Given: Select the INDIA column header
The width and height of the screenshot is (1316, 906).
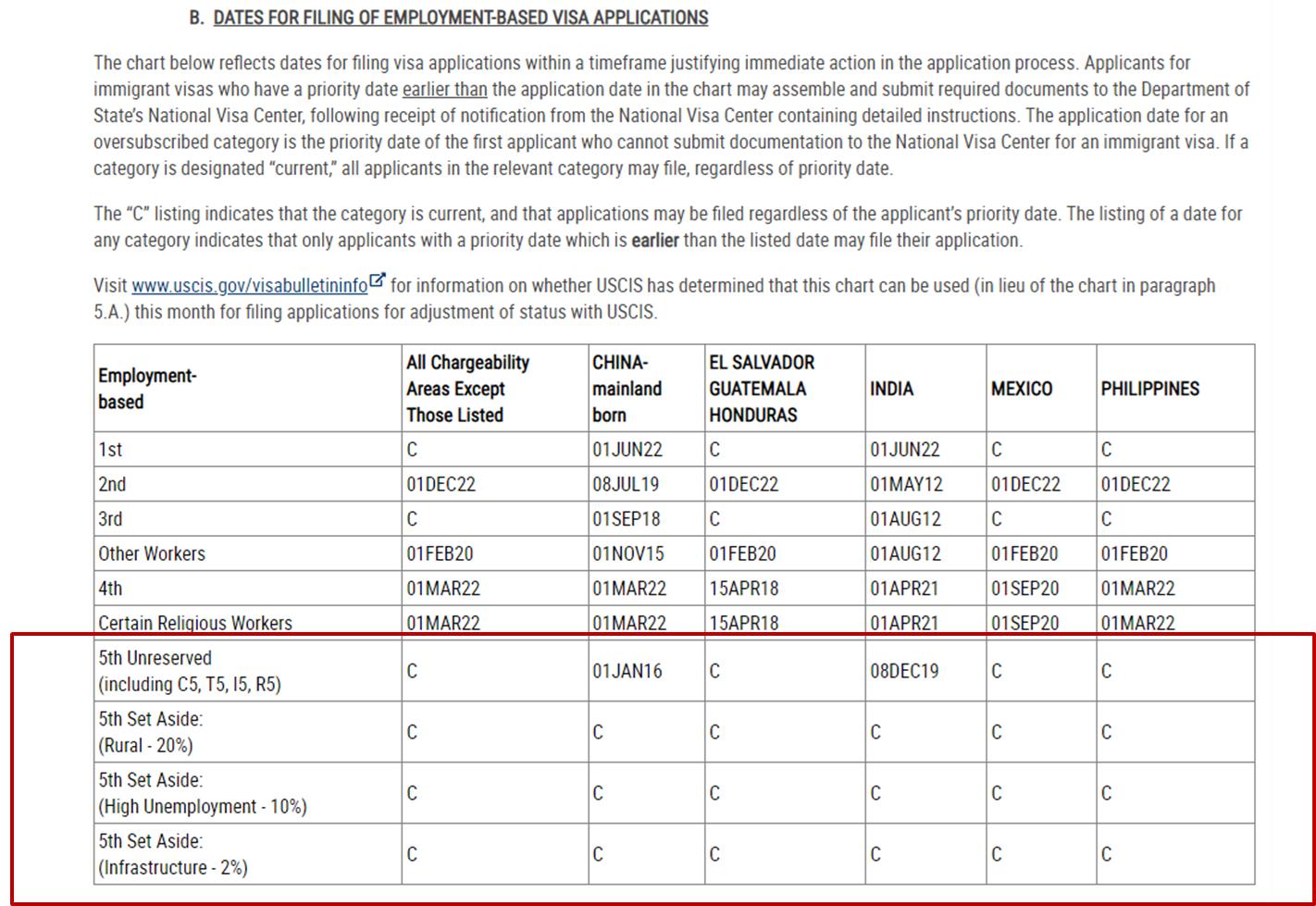Looking at the screenshot, I should coord(891,389).
